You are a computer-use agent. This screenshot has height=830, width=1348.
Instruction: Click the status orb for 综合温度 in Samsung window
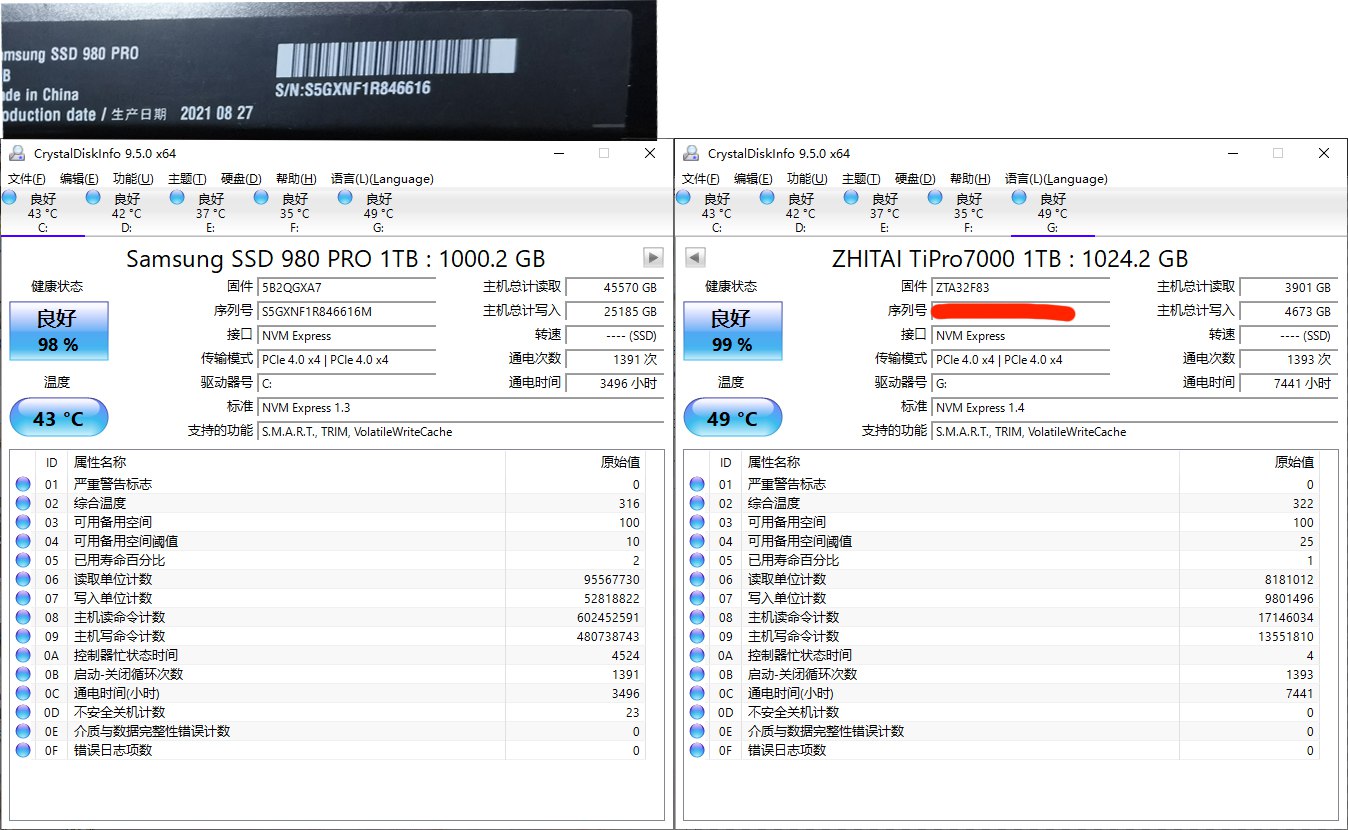click(23, 503)
